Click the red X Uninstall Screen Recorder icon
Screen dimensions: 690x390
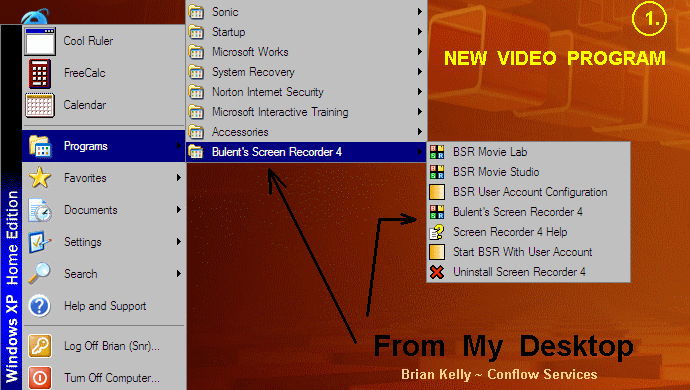point(437,272)
